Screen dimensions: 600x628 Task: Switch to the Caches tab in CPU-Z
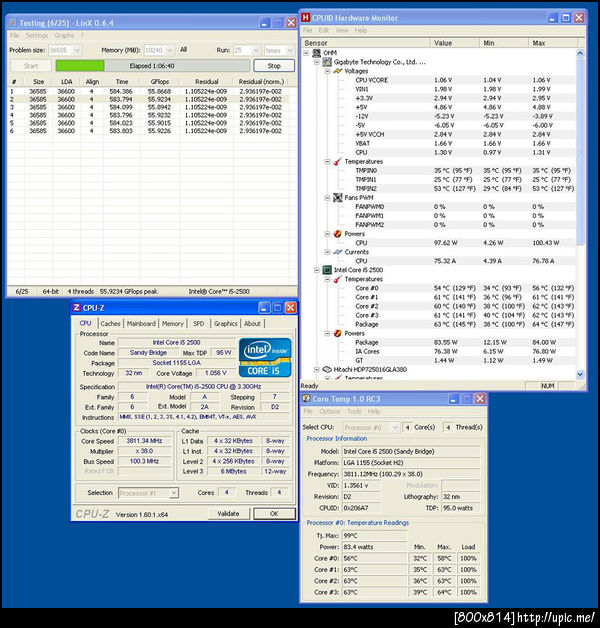click(110, 324)
